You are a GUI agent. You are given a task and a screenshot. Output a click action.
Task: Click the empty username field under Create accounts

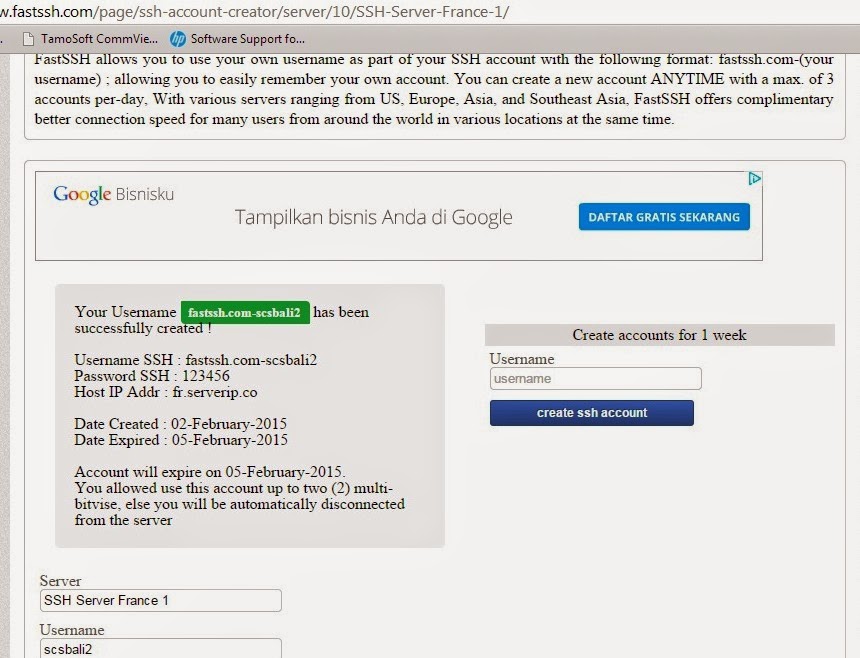[596, 378]
